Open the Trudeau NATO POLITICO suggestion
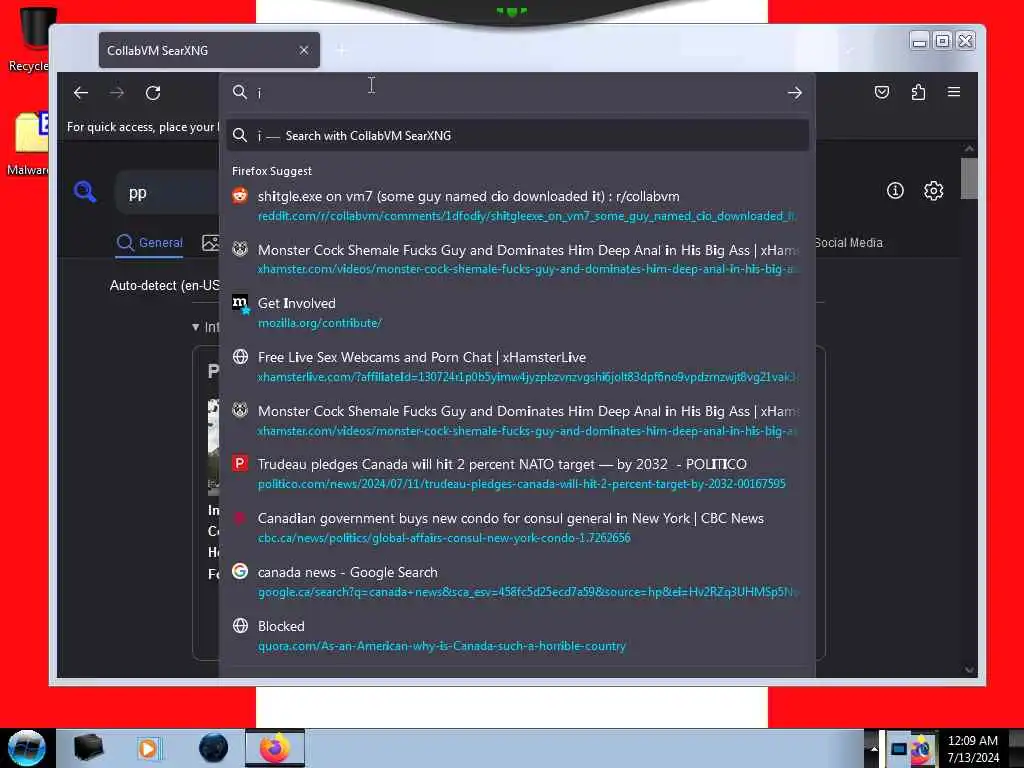 tap(517, 473)
